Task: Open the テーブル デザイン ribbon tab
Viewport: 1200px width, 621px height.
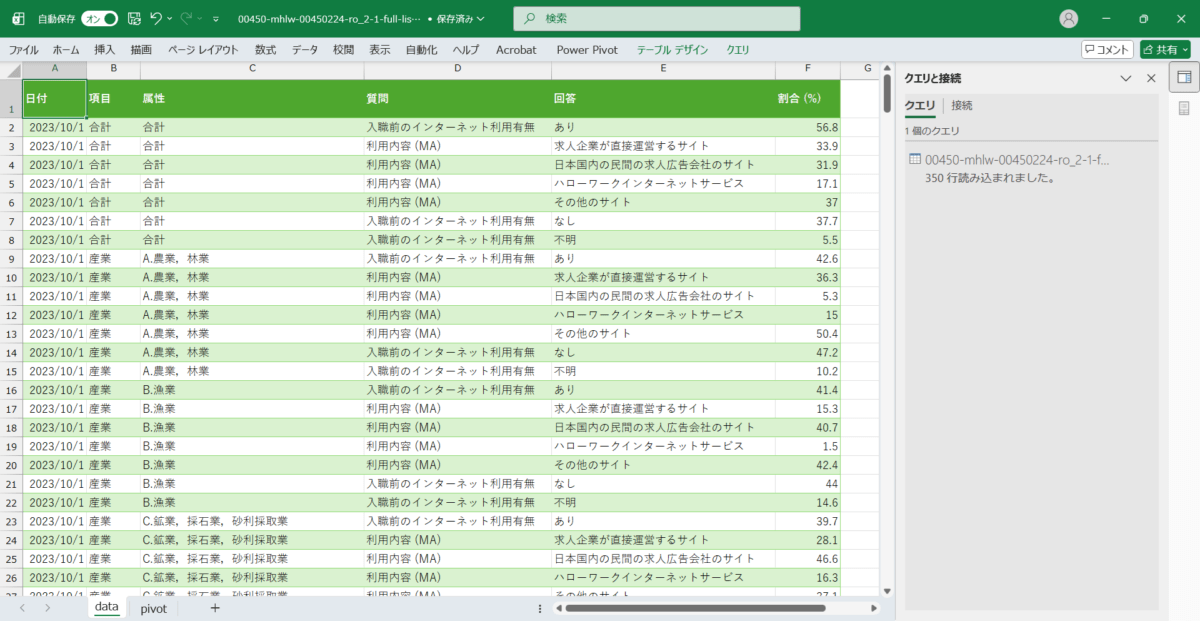Action: pyautogui.click(x=672, y=49)
